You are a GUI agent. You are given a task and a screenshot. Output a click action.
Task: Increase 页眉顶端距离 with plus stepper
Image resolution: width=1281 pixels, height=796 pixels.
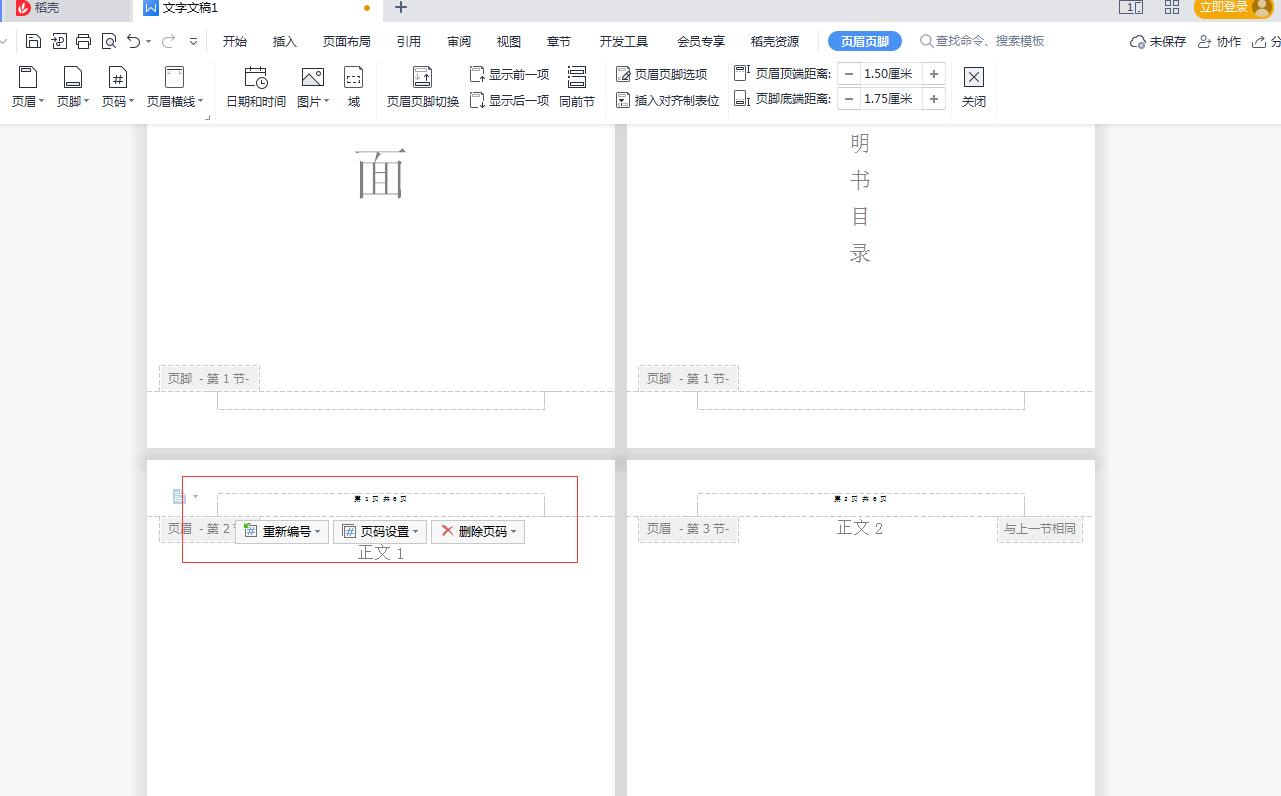point(932,73)
